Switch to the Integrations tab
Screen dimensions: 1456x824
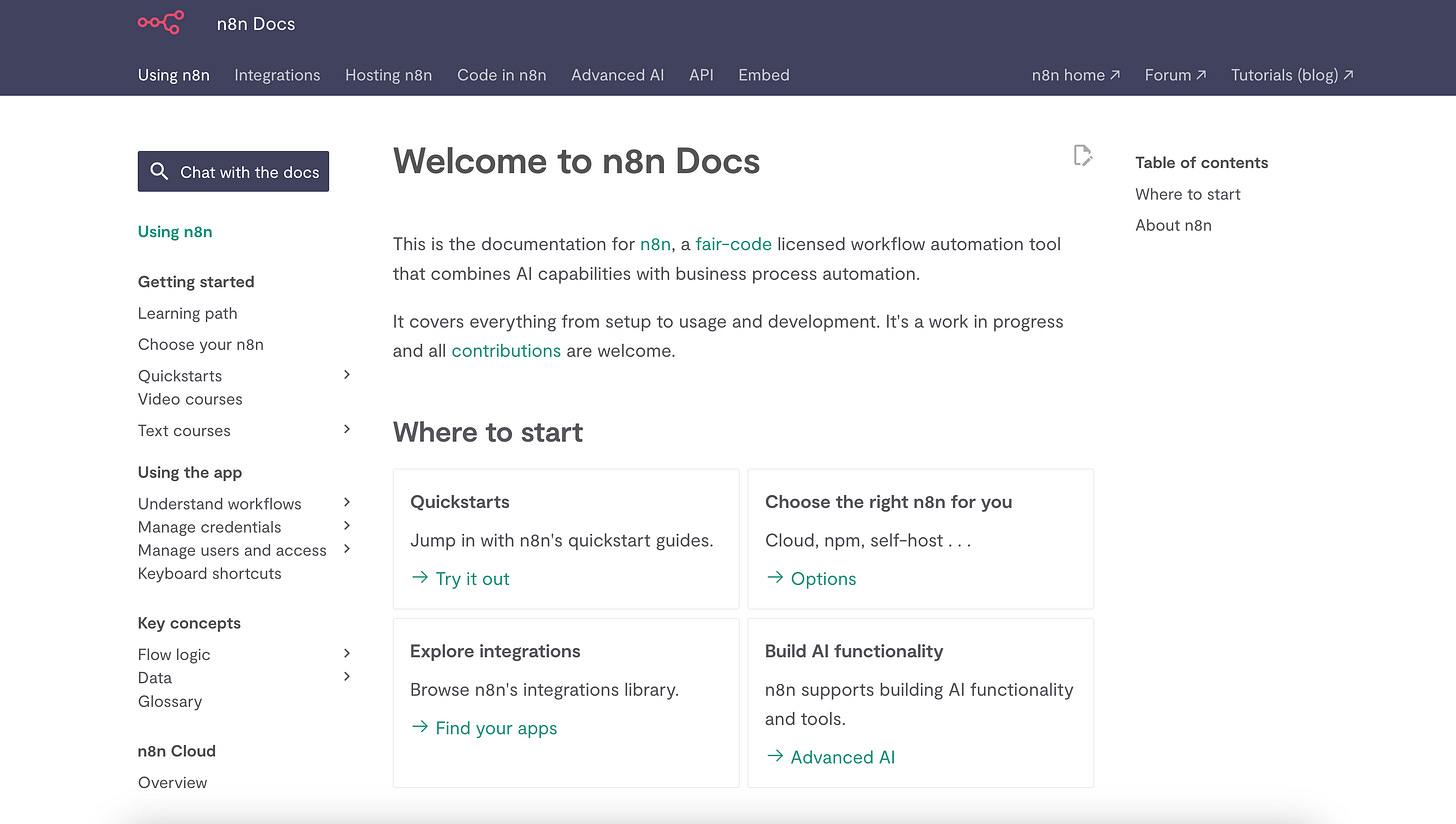point(277,75)
